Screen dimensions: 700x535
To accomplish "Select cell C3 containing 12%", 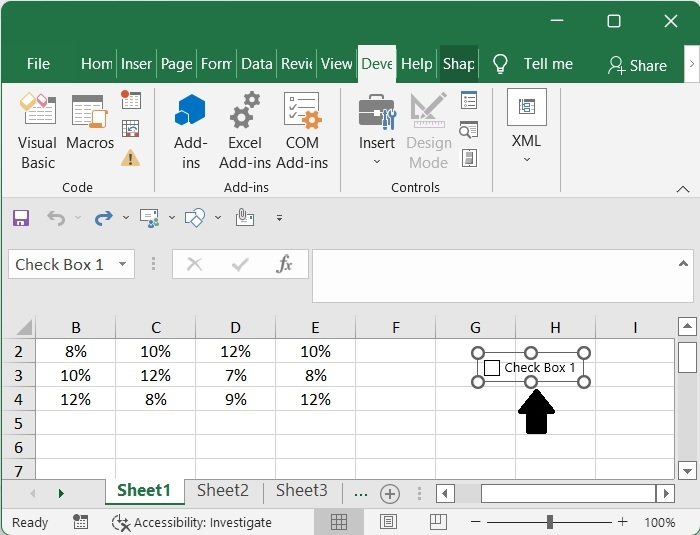I will coord(155,375).
